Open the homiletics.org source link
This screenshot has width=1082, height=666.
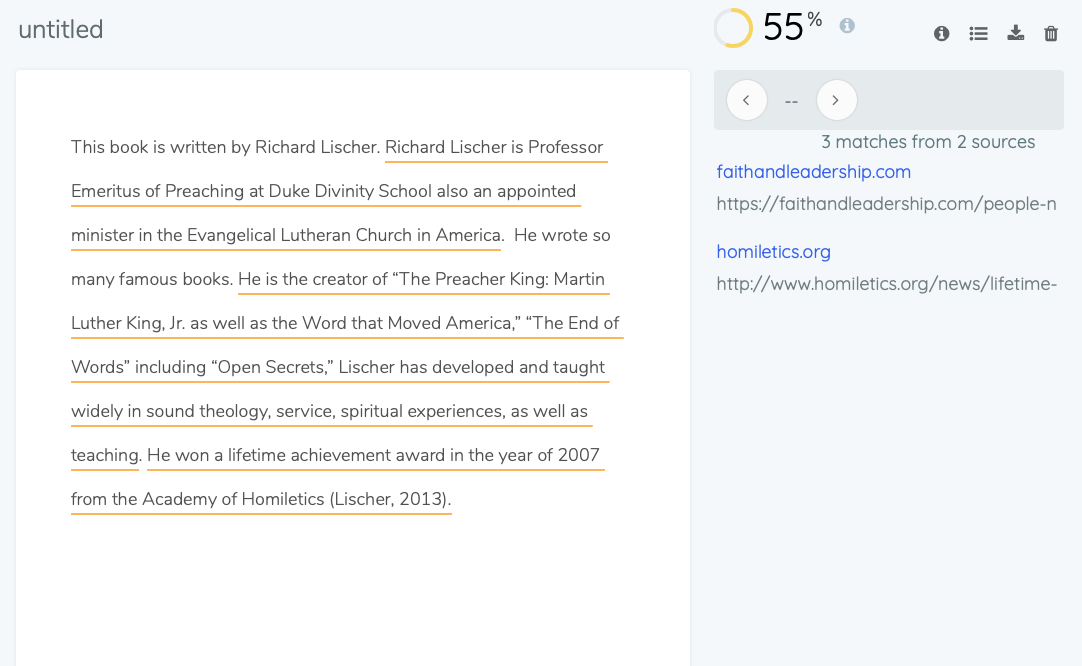(774, 252)
